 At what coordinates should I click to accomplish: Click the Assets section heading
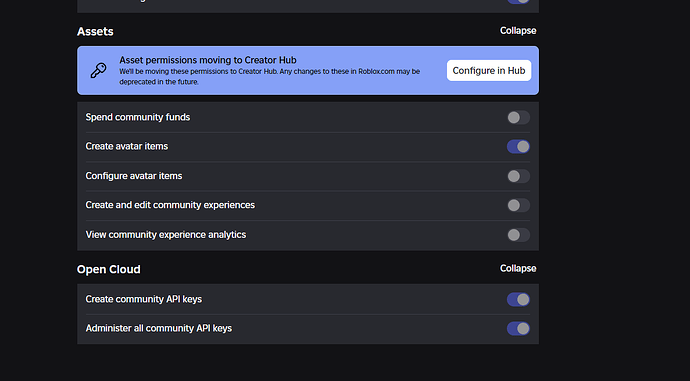(95, 32)
